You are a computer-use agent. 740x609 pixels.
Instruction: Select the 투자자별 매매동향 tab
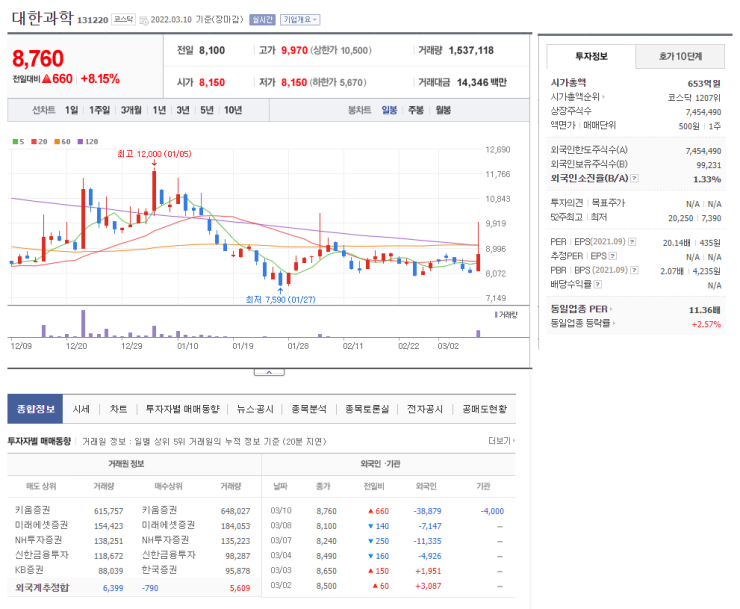point(183,409)
